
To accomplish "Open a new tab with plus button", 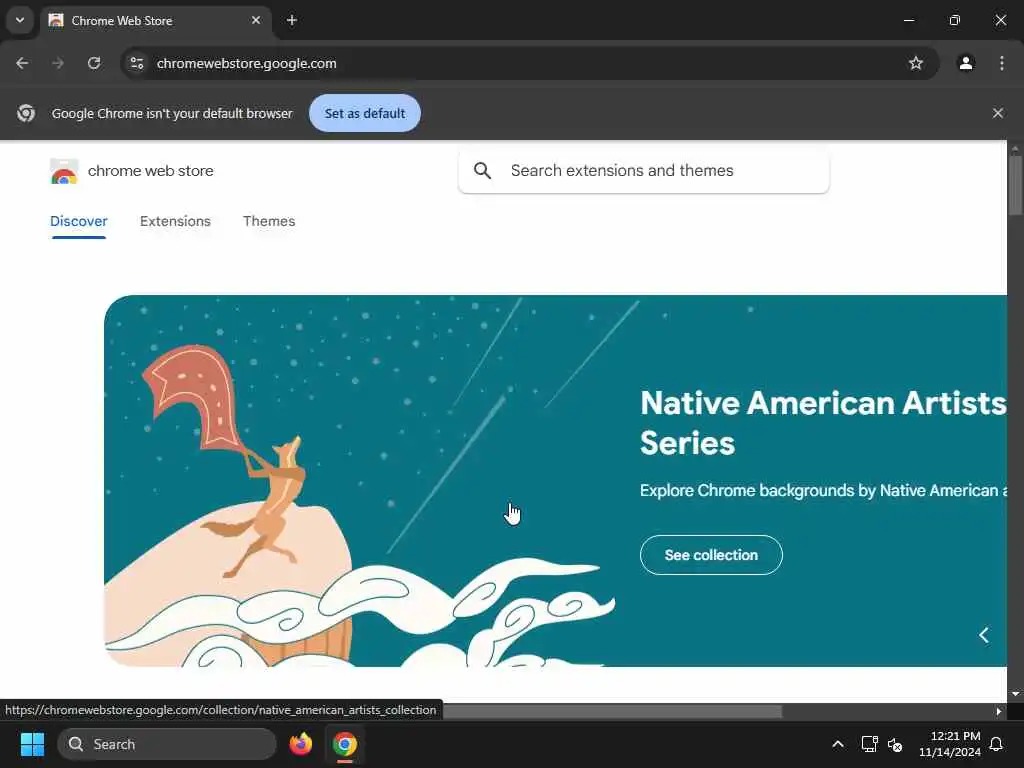I will (292, 20).
